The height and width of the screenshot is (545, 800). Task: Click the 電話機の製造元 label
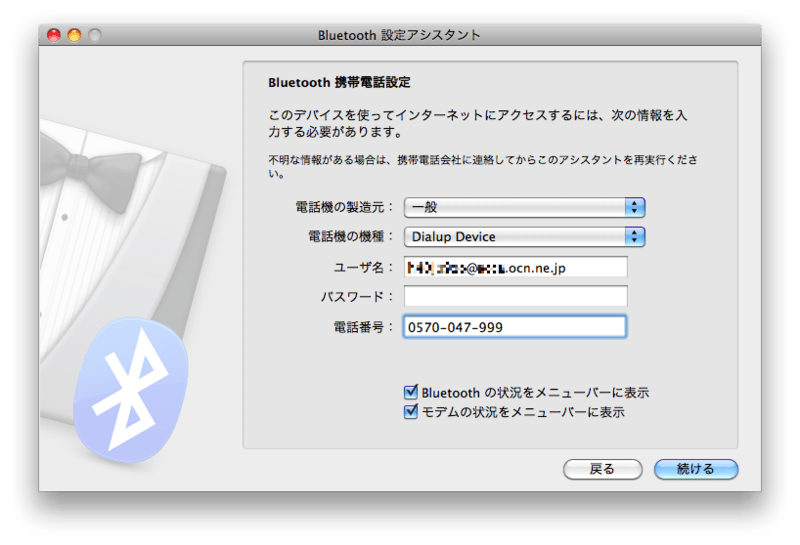pos(345,207)
